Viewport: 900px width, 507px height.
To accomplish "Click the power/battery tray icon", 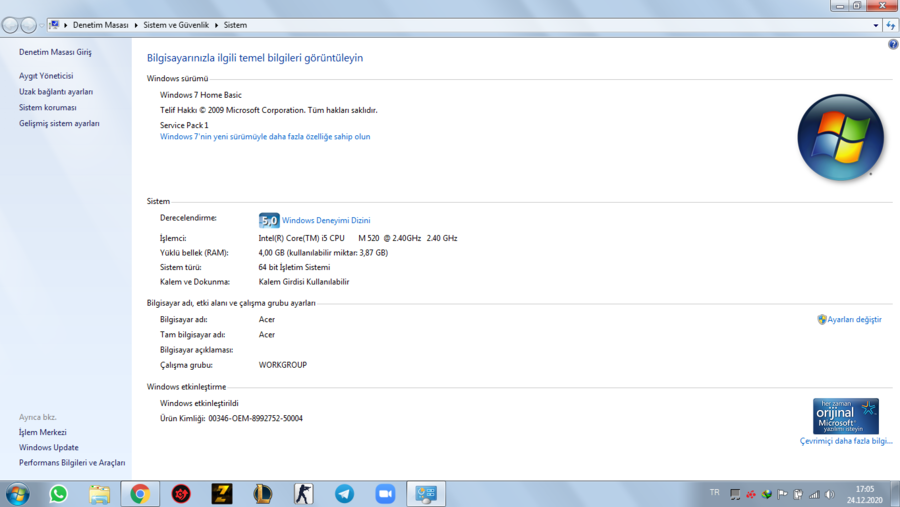I will 798,494.
